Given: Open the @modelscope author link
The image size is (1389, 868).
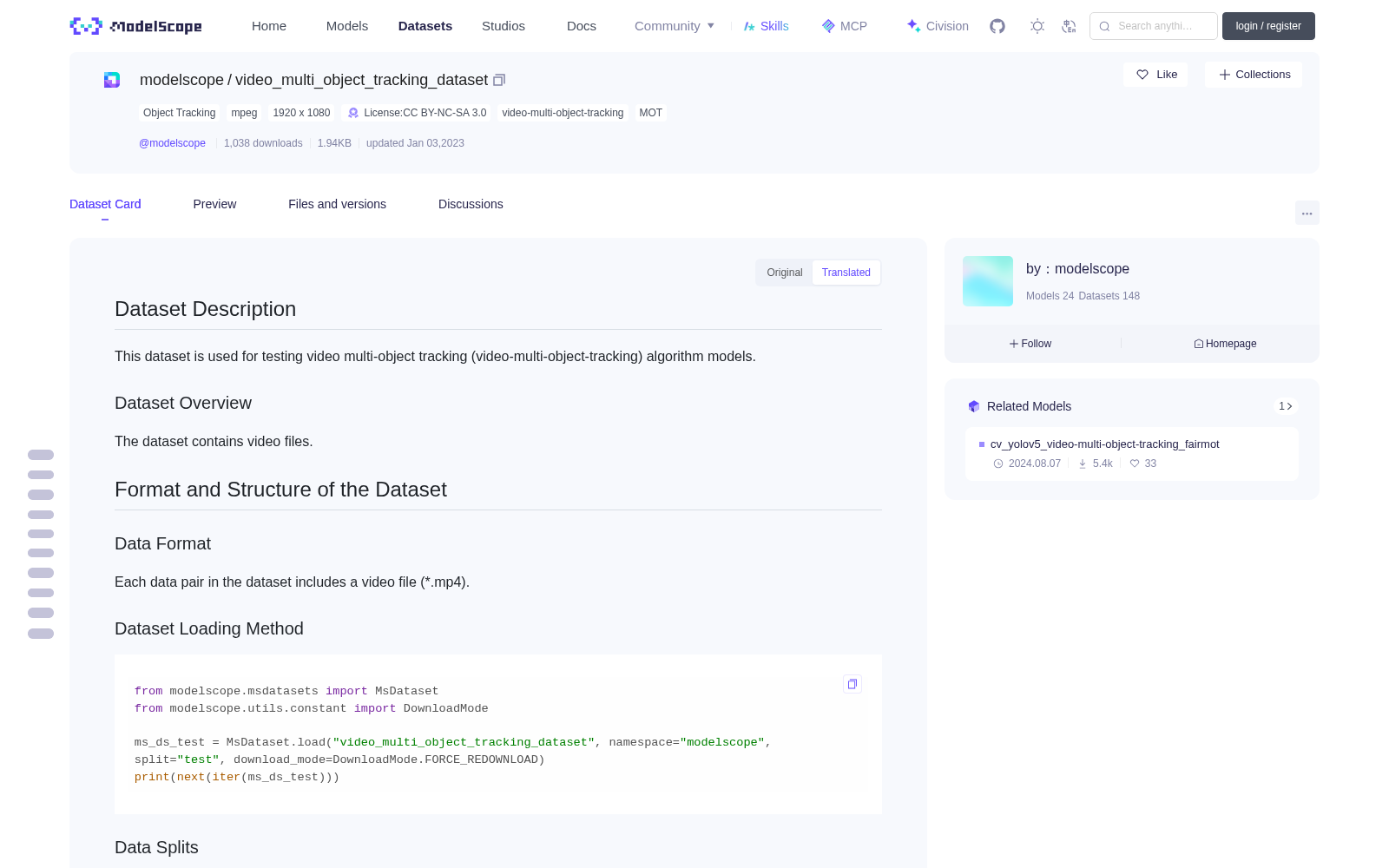Looking at the screenshot, I should (x=172, y=143).
